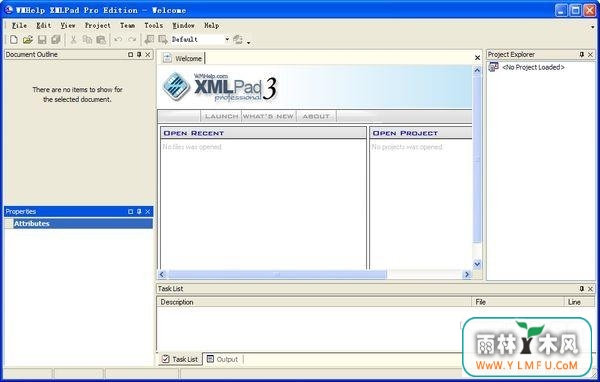Click the Welcome page vertical scrollbar thumb
This screenshot has width=600, height=382.
(x=477, y=159)
